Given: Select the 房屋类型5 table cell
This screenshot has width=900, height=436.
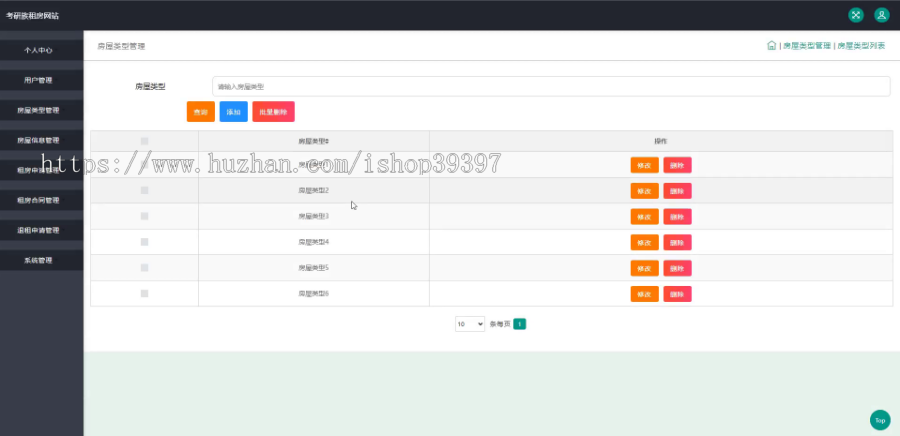Looking at the screenshot, I should (x=313, y=268).
